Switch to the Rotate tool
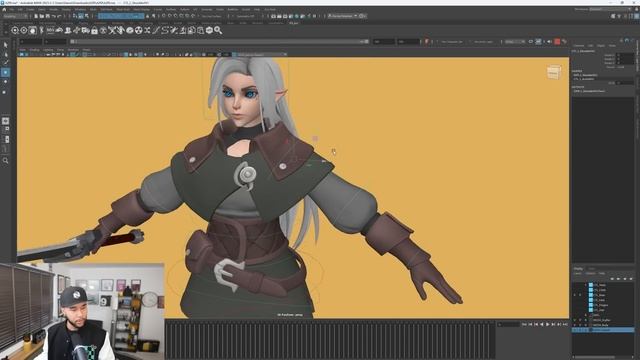This screenshot has width=640, height=360. tap(5, 82)
